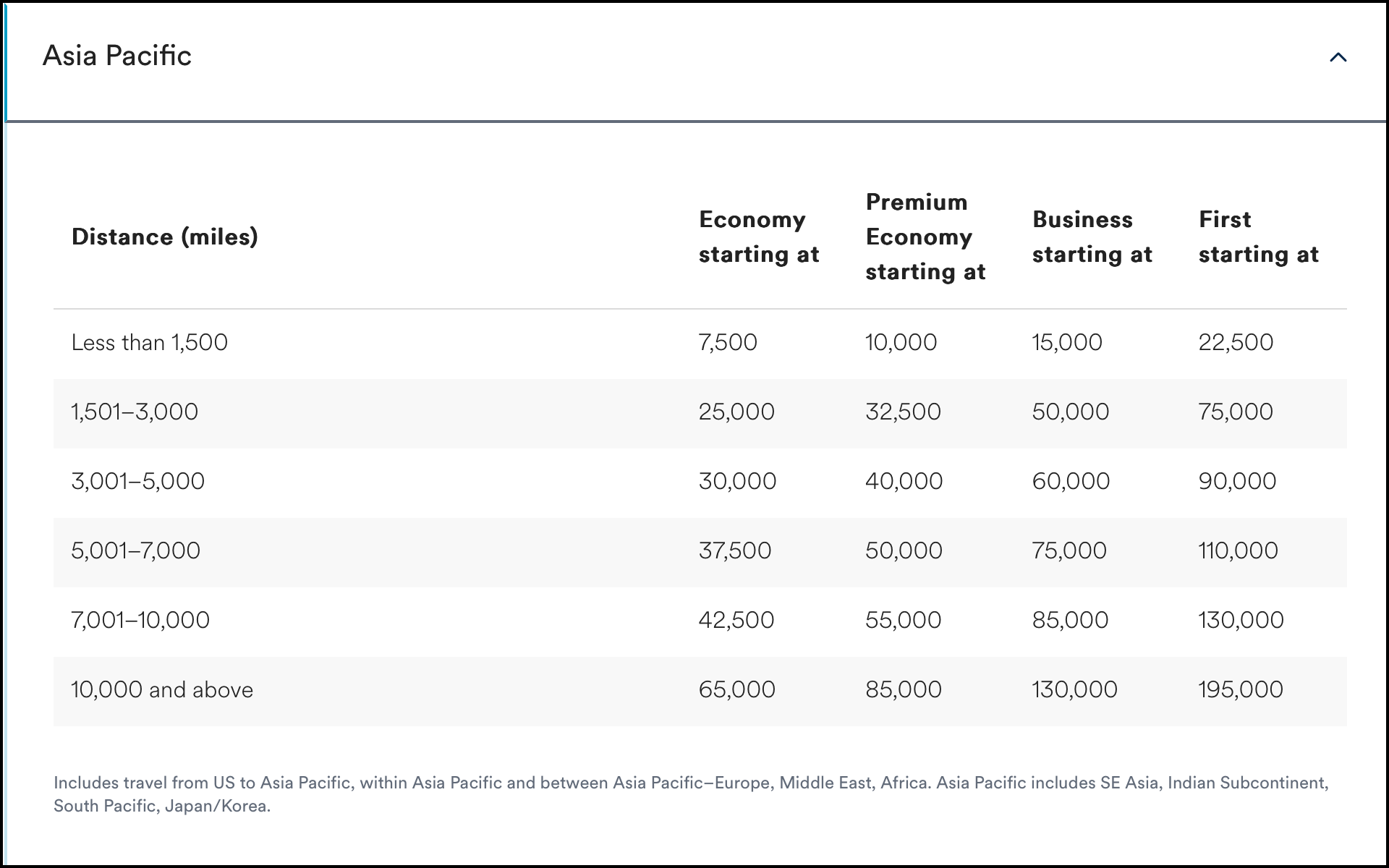
Task: Select the Distance (miles) column header
Action: [165, 237]
